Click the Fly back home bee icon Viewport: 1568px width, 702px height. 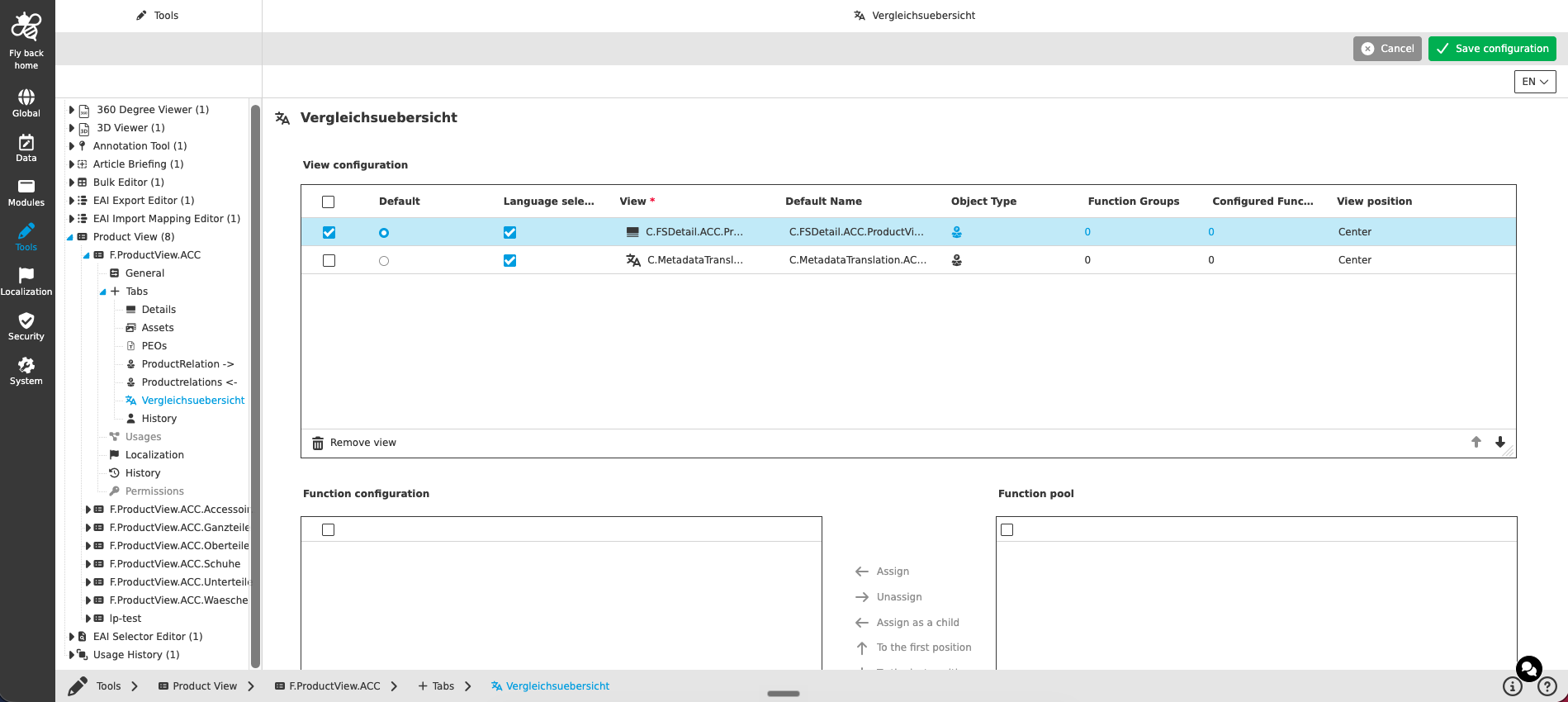(x=26, y=26)
